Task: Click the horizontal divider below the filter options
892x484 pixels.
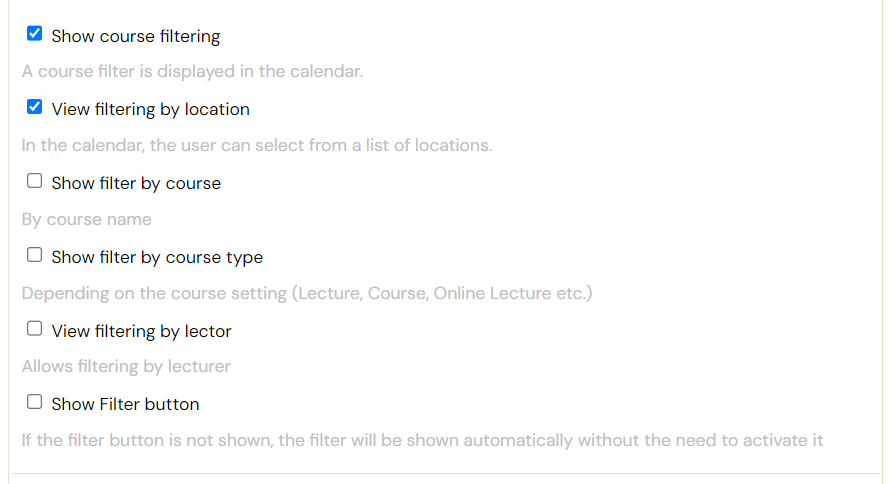Action: 446,473
